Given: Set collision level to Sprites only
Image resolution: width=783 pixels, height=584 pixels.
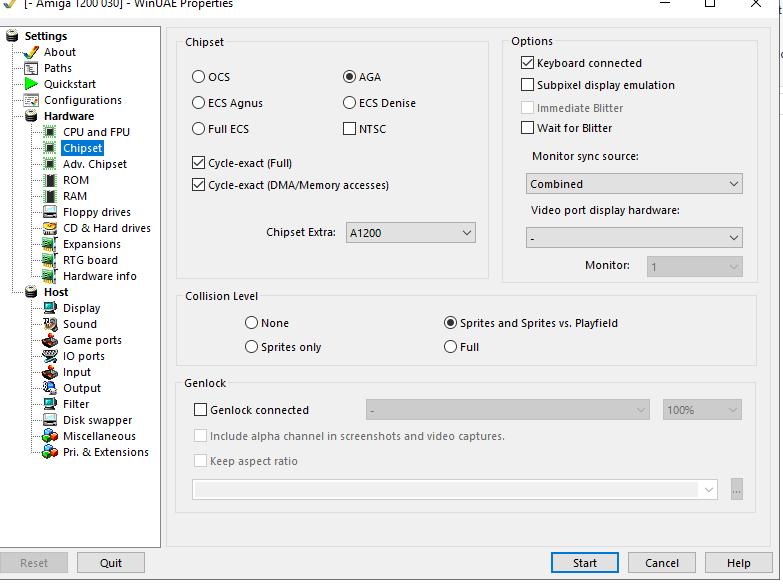Looking at the screenshot, I should tap(251, 347).
